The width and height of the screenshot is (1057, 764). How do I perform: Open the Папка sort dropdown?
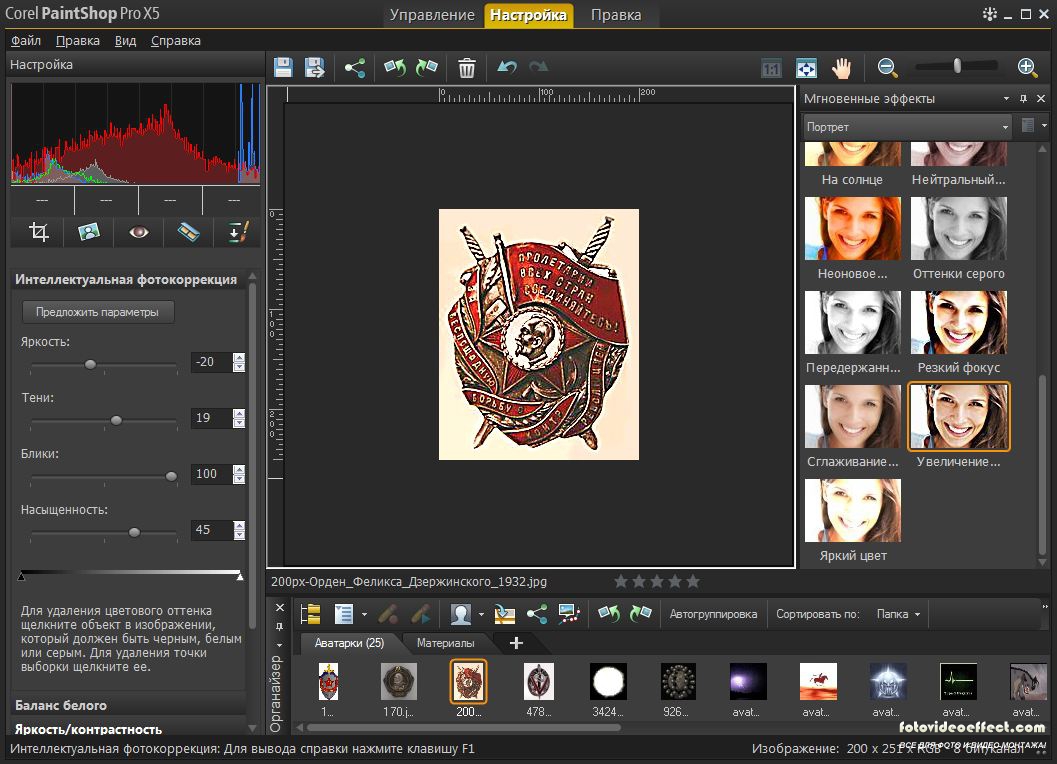[899, 614]
